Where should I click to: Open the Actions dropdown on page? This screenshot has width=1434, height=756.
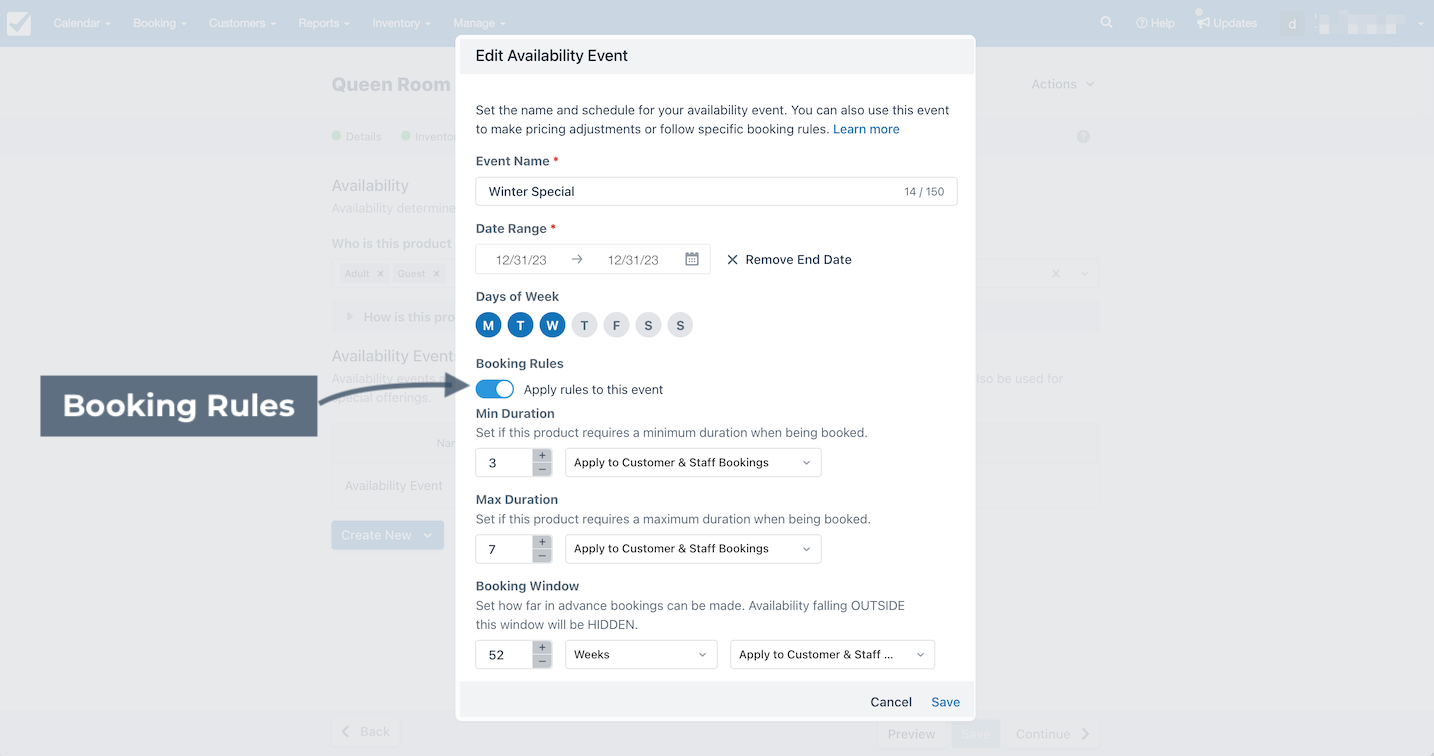point(1063,84)
